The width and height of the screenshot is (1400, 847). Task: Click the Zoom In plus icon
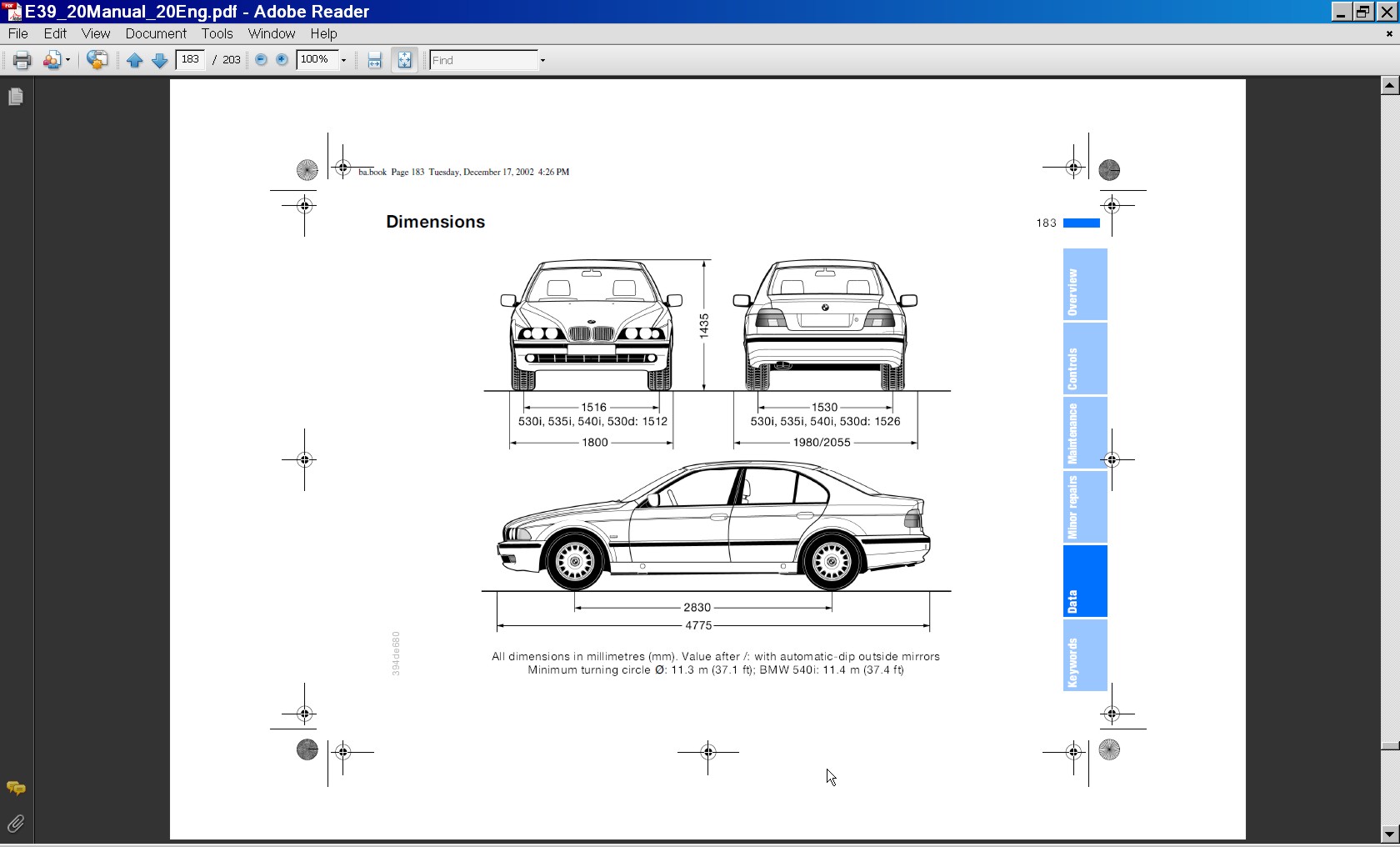coord(282,60)
